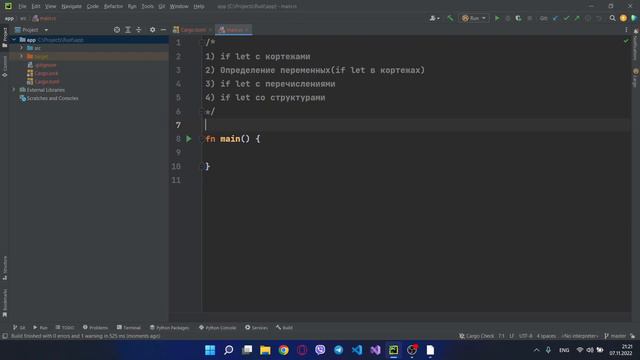Click the run gutter icon beside fn main
Image resolution: width=640 pixels, height=360 pixels.
[x=189, y=139]
